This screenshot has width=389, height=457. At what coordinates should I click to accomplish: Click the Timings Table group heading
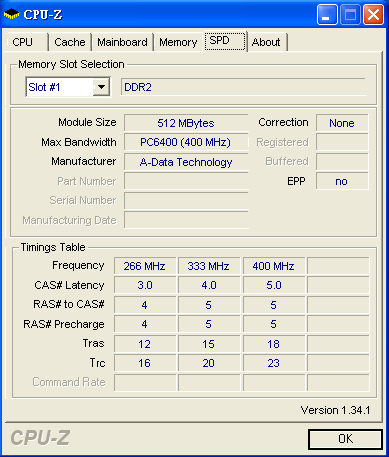coord(53,247)
